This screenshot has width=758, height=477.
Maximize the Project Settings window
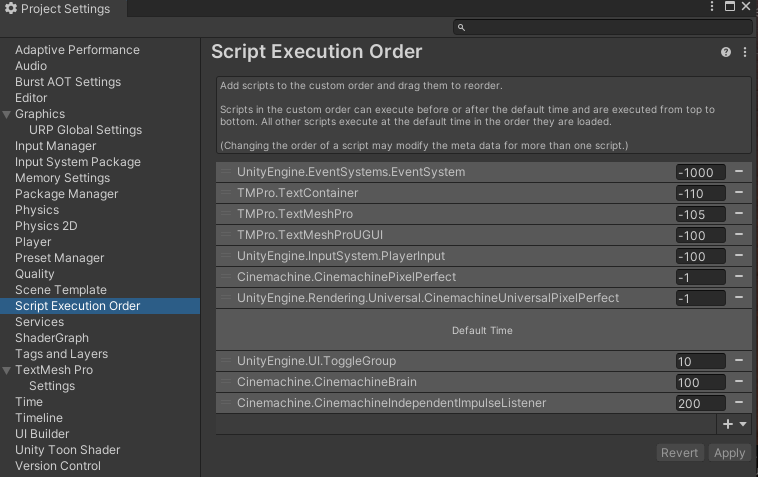tap(729, 6)
